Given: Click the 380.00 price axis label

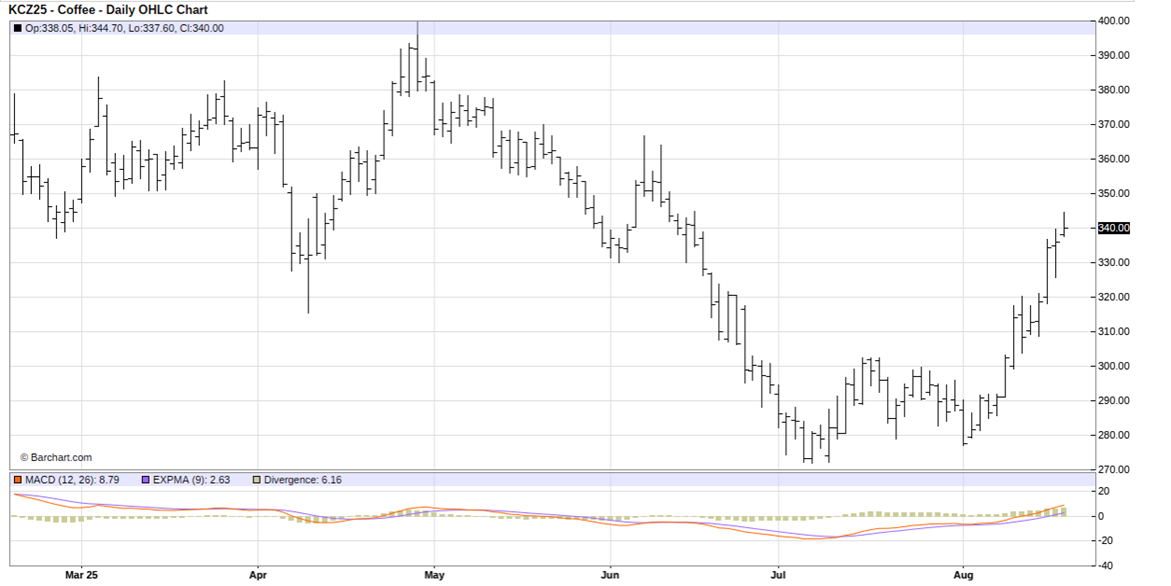Looking at the screenshot, I should click(x=1113, y=90).
